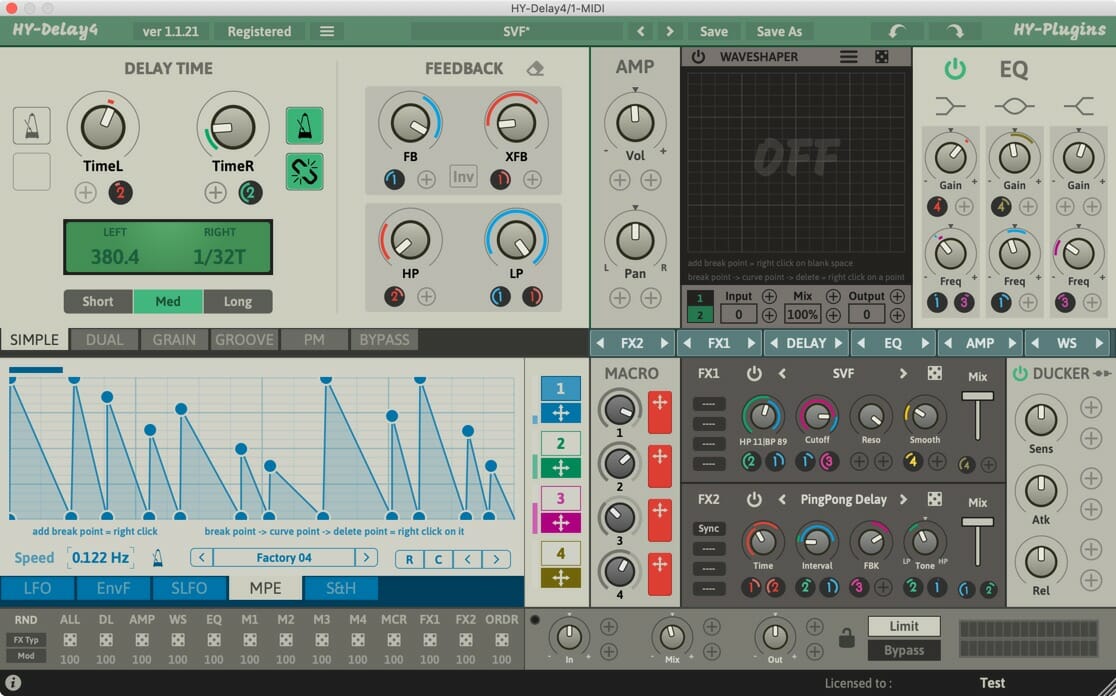Image resolution: width=1116 pixels, height=696 pixels.
Task: Select previous FX1 type arrow left of SVF
Action: pyautogui.click(x=782, y=373)
